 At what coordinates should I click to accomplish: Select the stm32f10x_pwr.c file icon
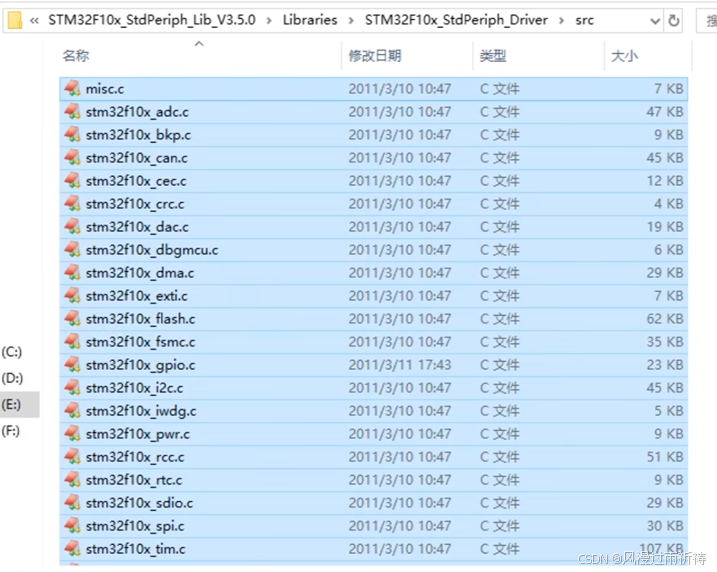(x=72, y=433)
